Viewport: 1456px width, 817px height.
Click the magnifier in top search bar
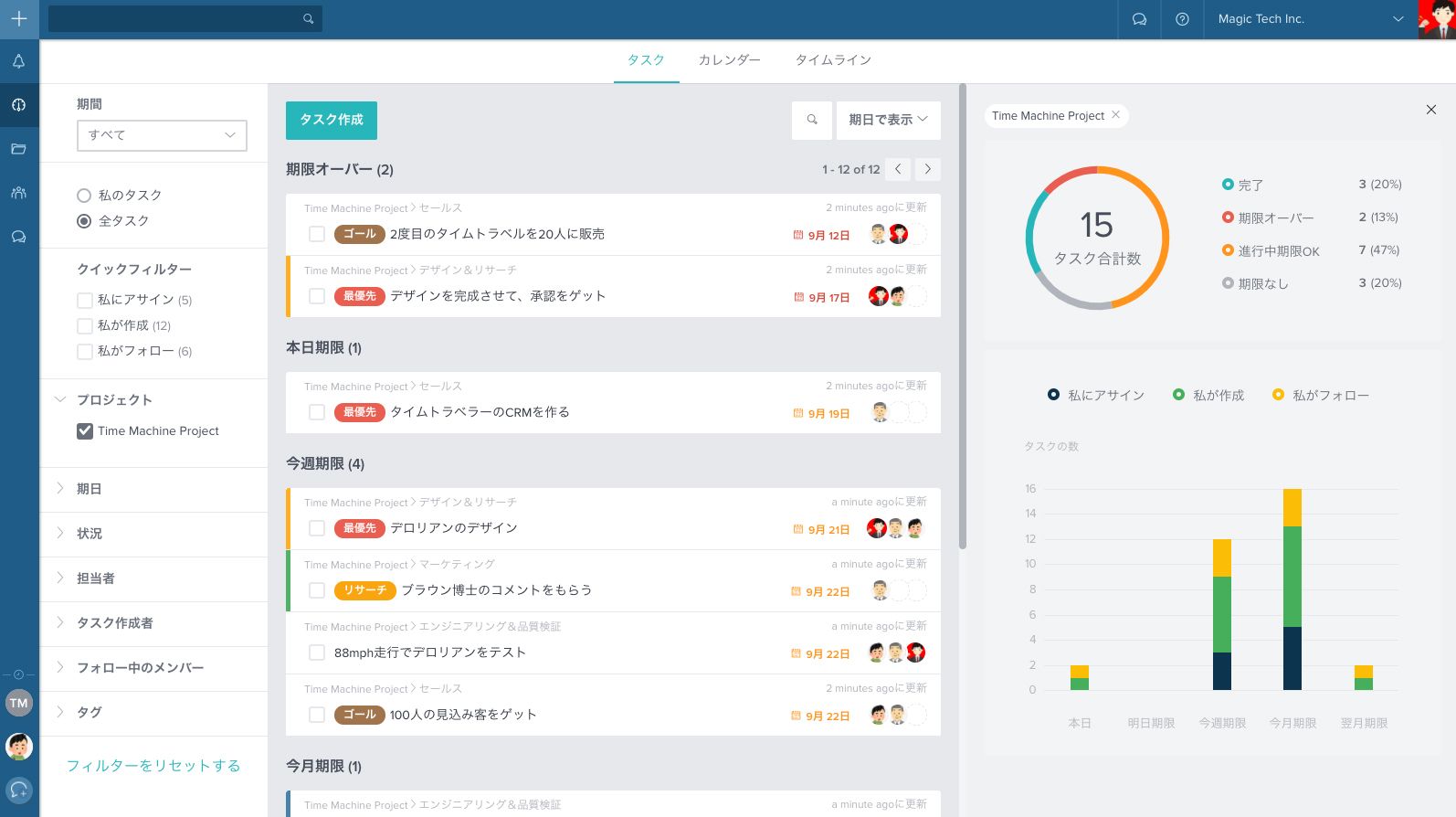click(308, 19)
